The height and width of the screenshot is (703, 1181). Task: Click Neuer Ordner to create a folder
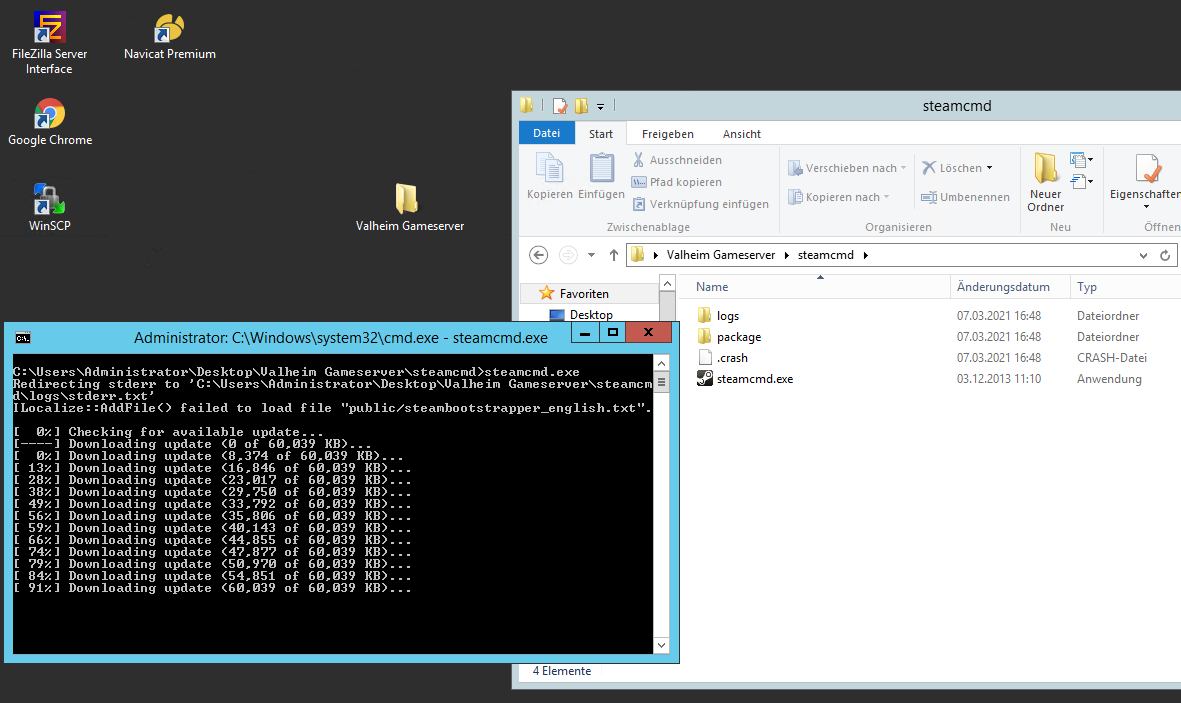pyautogui.click(x=1045, y=178)
